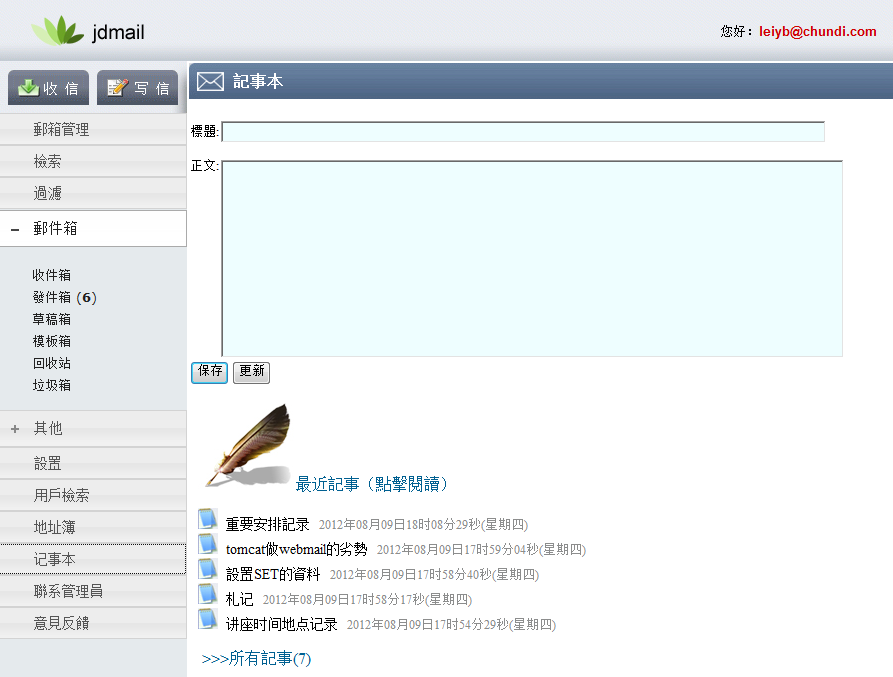Open 郵箱管理 in the sidebar
This screenshot has height=677, width=893.
pyautogui.click(x=93, y=130)
